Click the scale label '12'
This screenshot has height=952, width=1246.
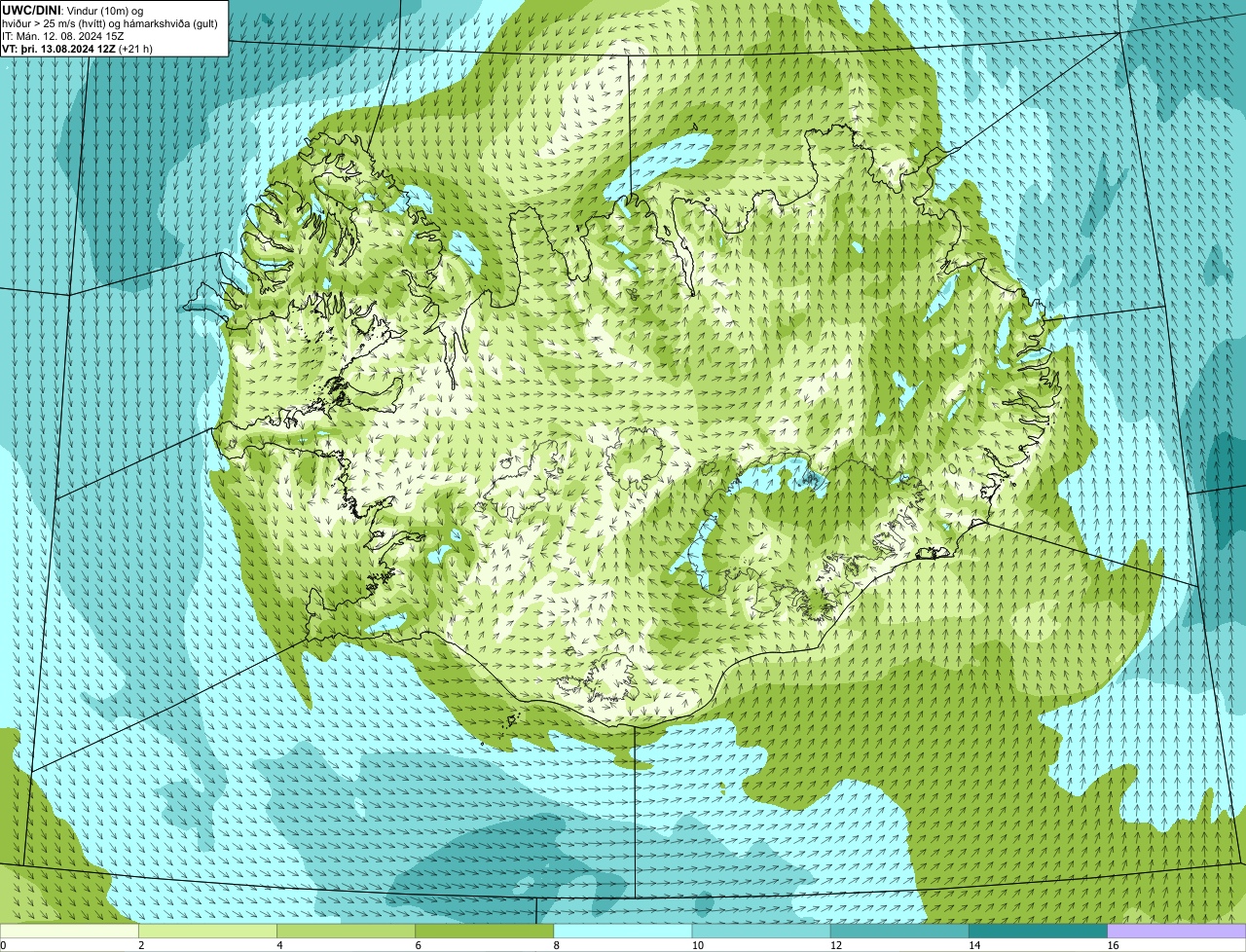(x=836, y=945)
